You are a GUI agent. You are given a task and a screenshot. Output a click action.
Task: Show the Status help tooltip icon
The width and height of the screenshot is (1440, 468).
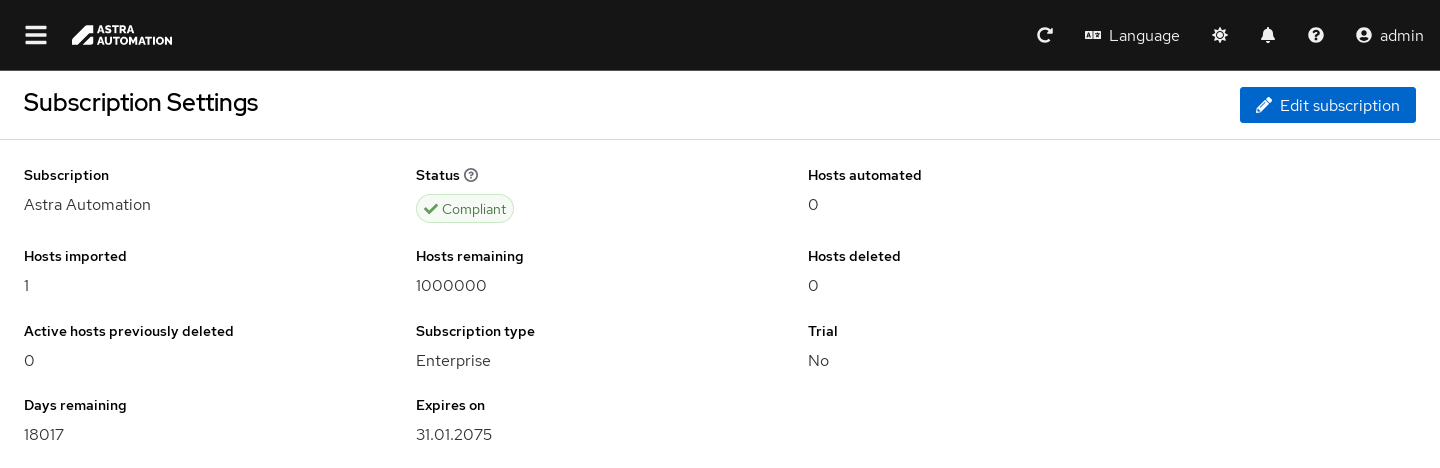pos(471,175)
